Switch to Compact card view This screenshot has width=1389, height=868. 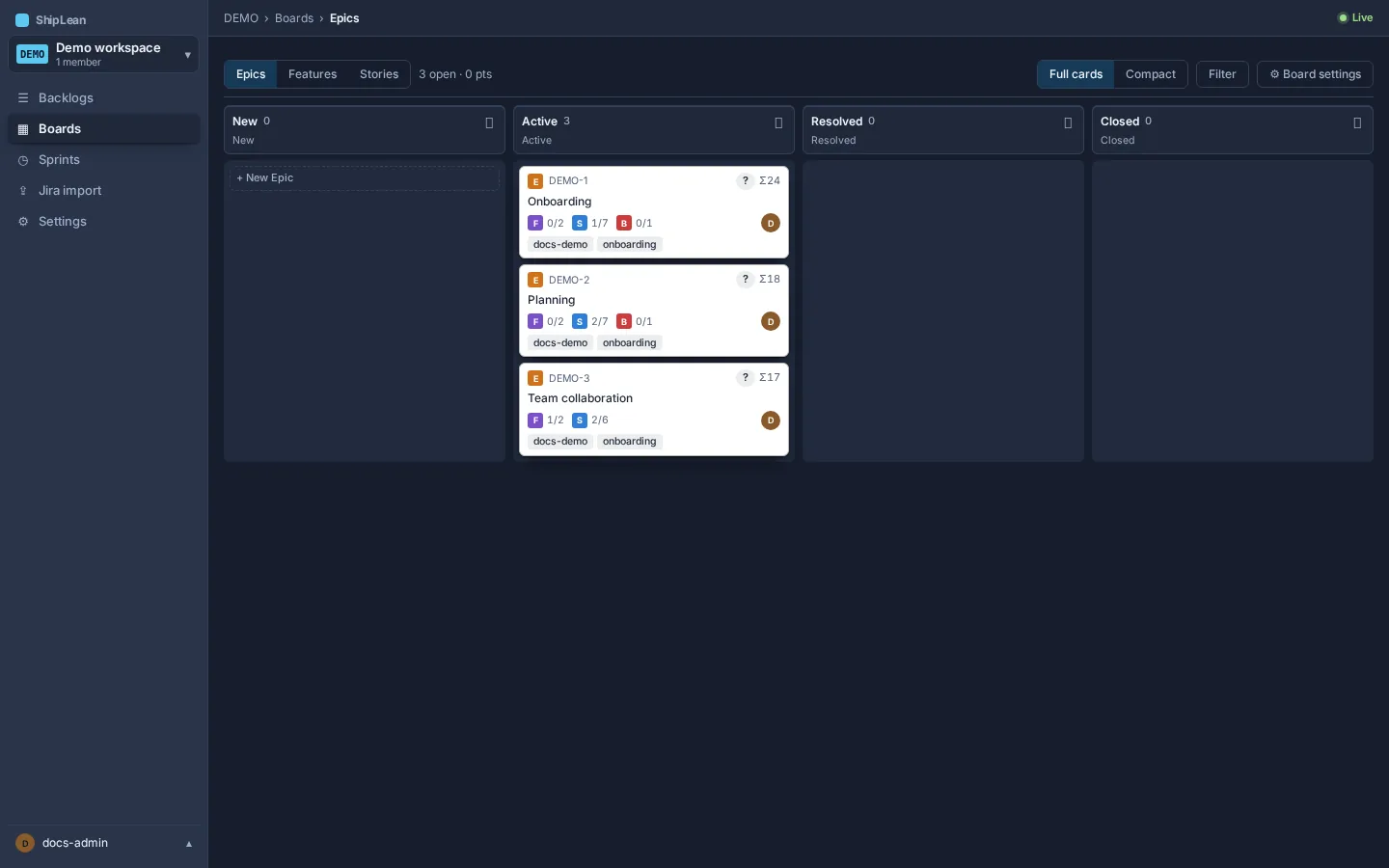coord(1151,74)
